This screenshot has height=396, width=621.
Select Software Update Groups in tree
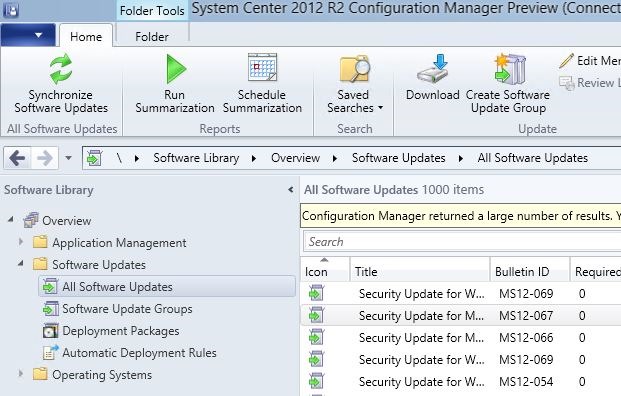pyautogui.click(x=127, y=308)
